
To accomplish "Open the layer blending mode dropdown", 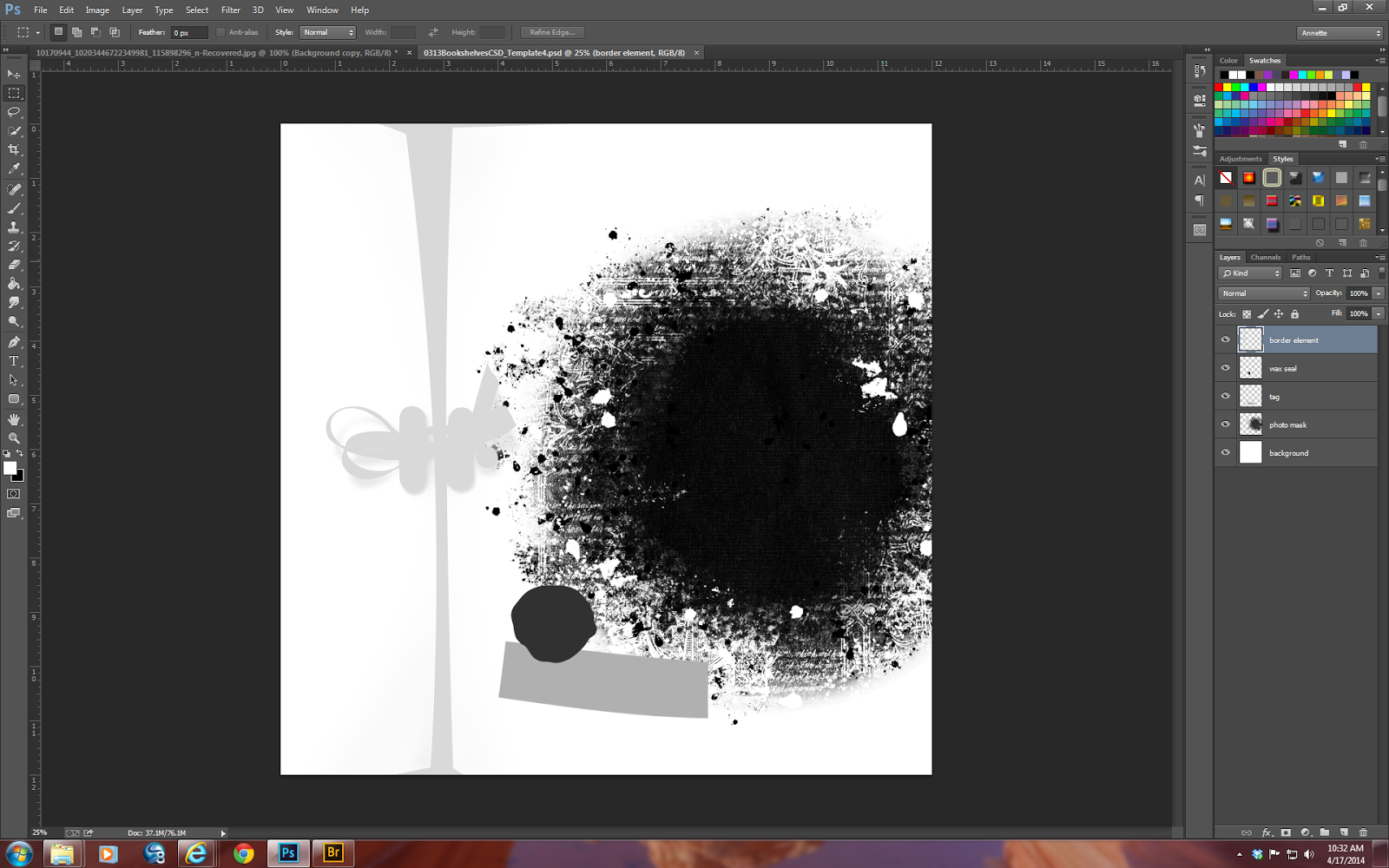I will click(x=1263, y=293).
